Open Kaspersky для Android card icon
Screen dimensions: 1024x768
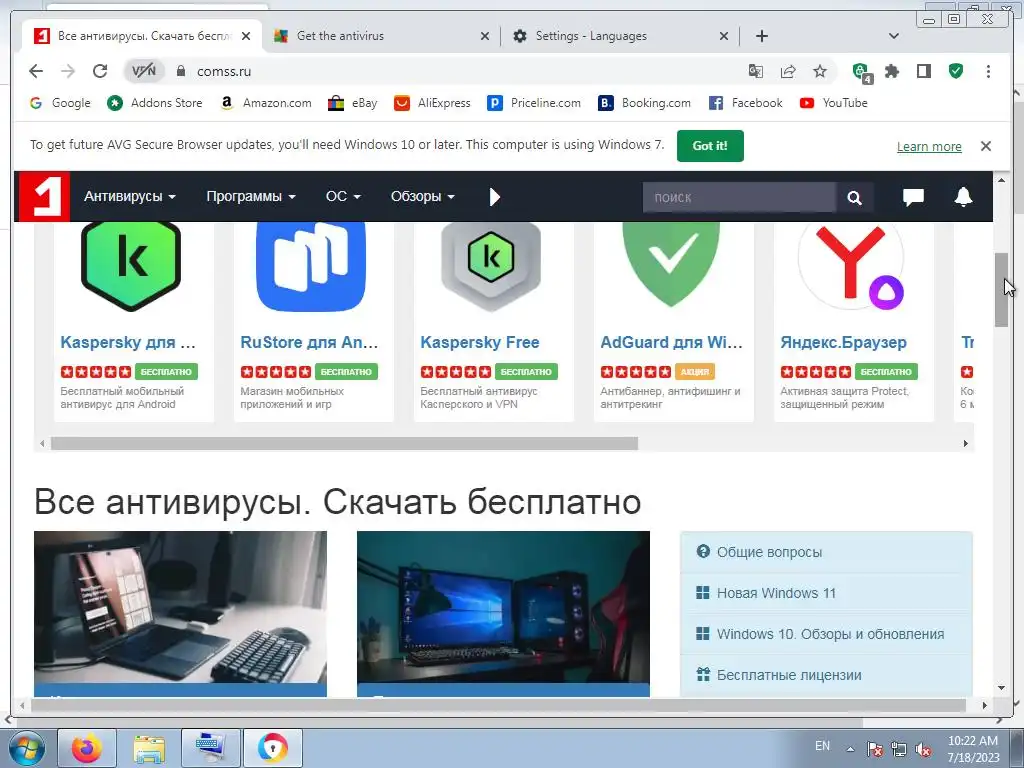coord(131,264)
